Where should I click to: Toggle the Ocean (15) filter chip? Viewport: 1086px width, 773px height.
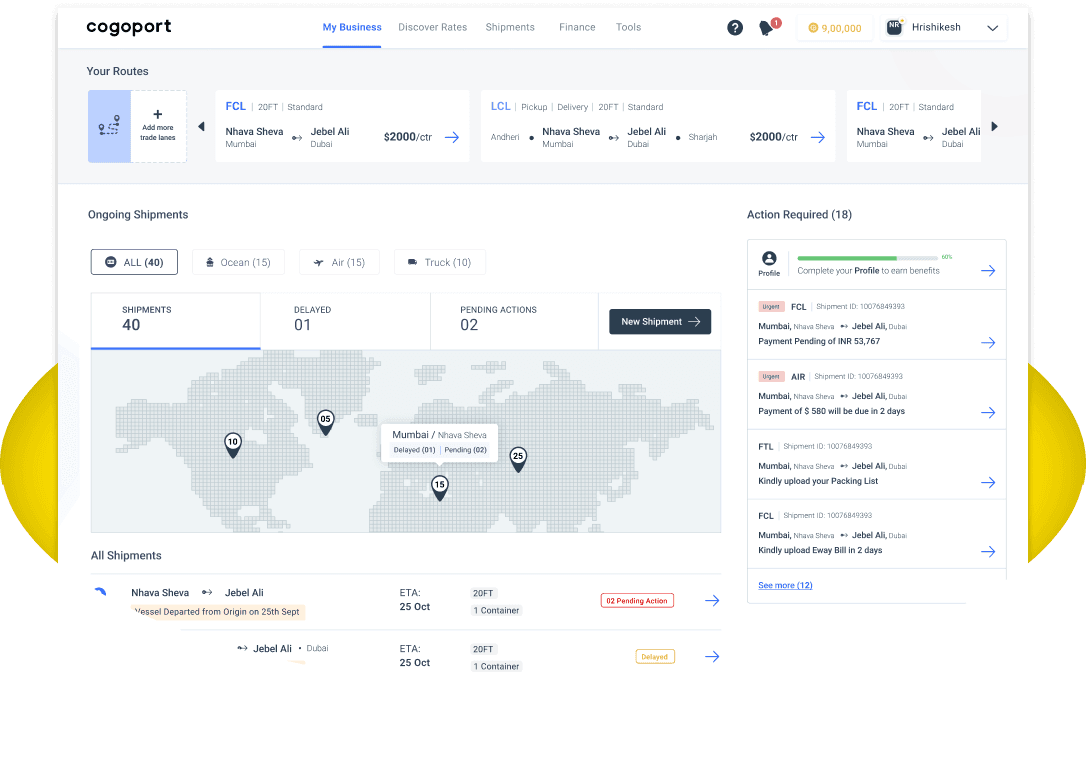click(x=238, y=261)
